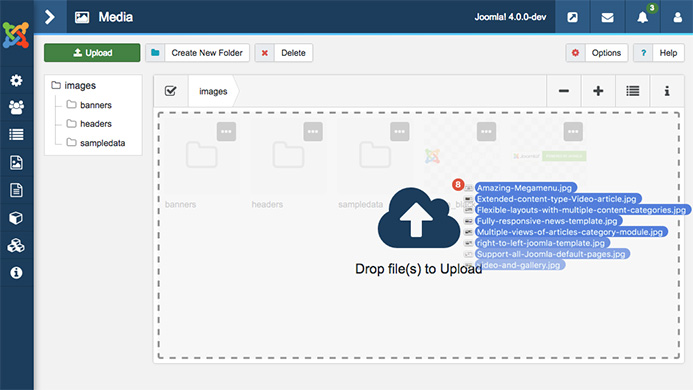Open the Menus list icon in sidebar
Viewport: 693px width, 390px height.
16,134
